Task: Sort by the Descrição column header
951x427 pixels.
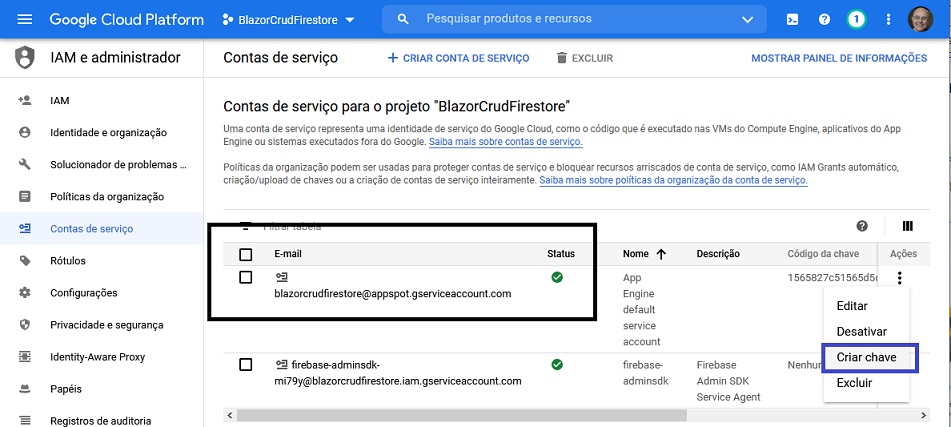Action: point(718,254)
